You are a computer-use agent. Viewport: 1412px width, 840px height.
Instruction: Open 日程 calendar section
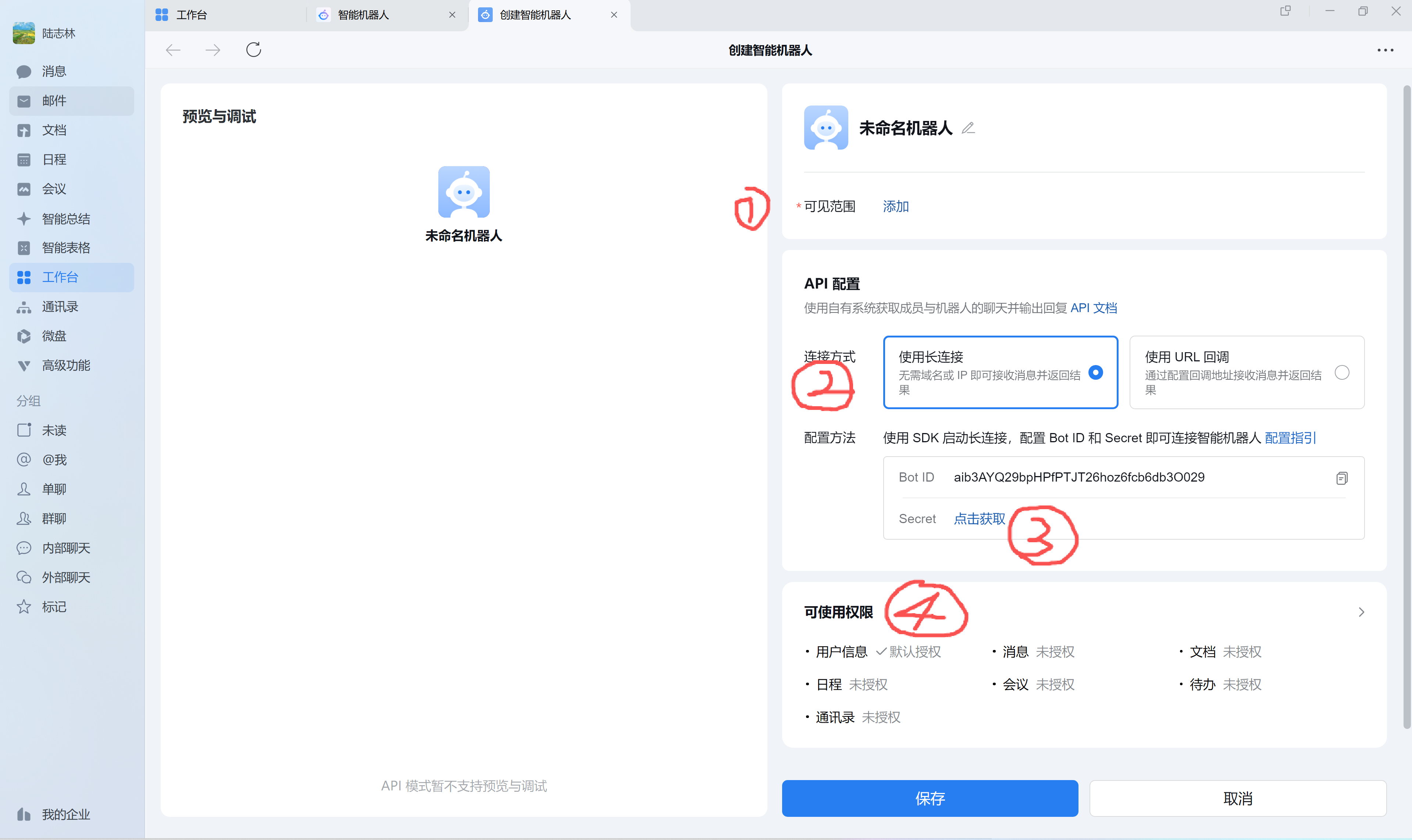tap(71, 160)
